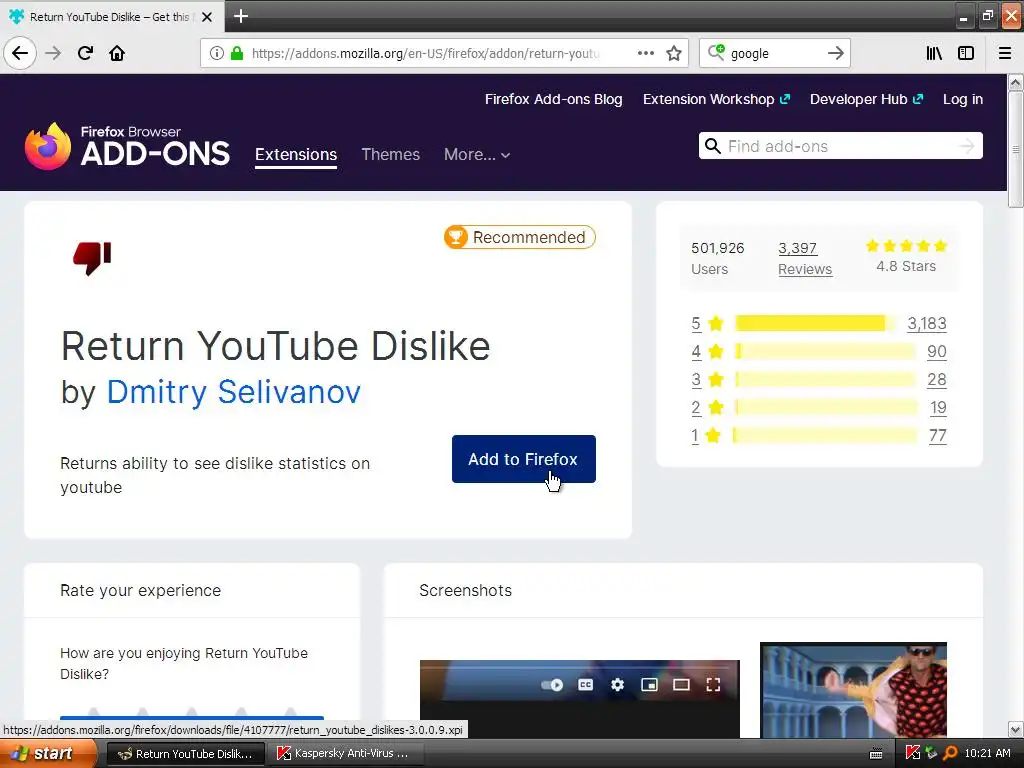1024x768 pixels.
Task: Open the Extensions tab
Action: 296,155
